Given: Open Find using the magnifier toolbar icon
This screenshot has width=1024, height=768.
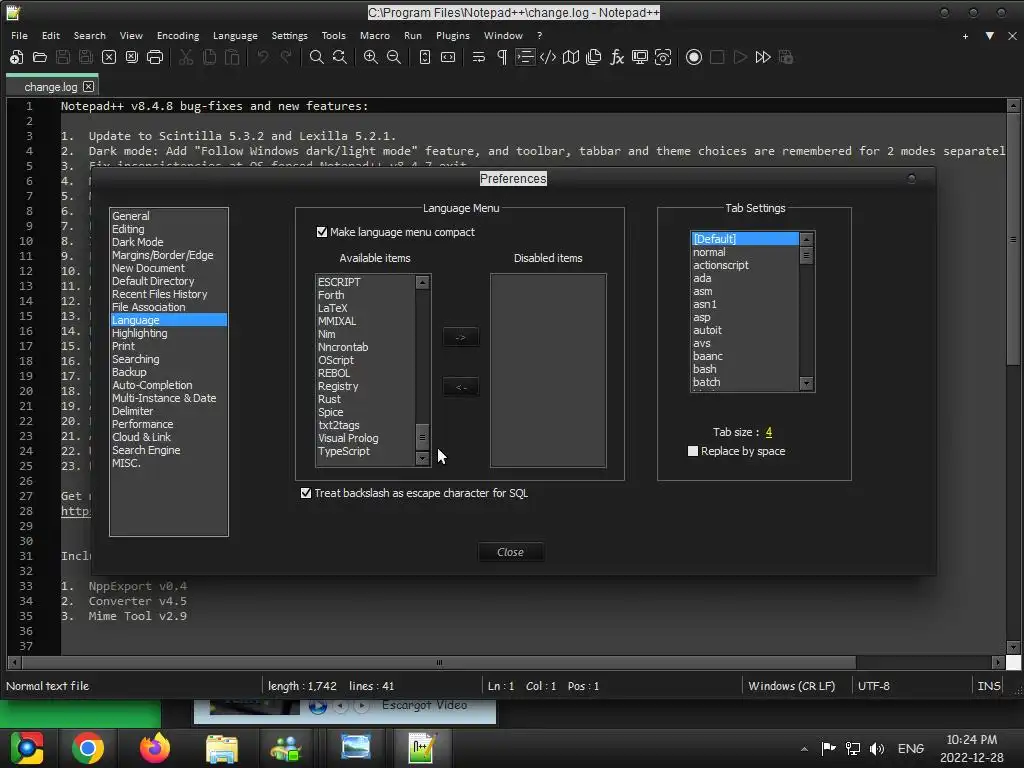Looking at the screenshot, I should (x=316, y=57).
